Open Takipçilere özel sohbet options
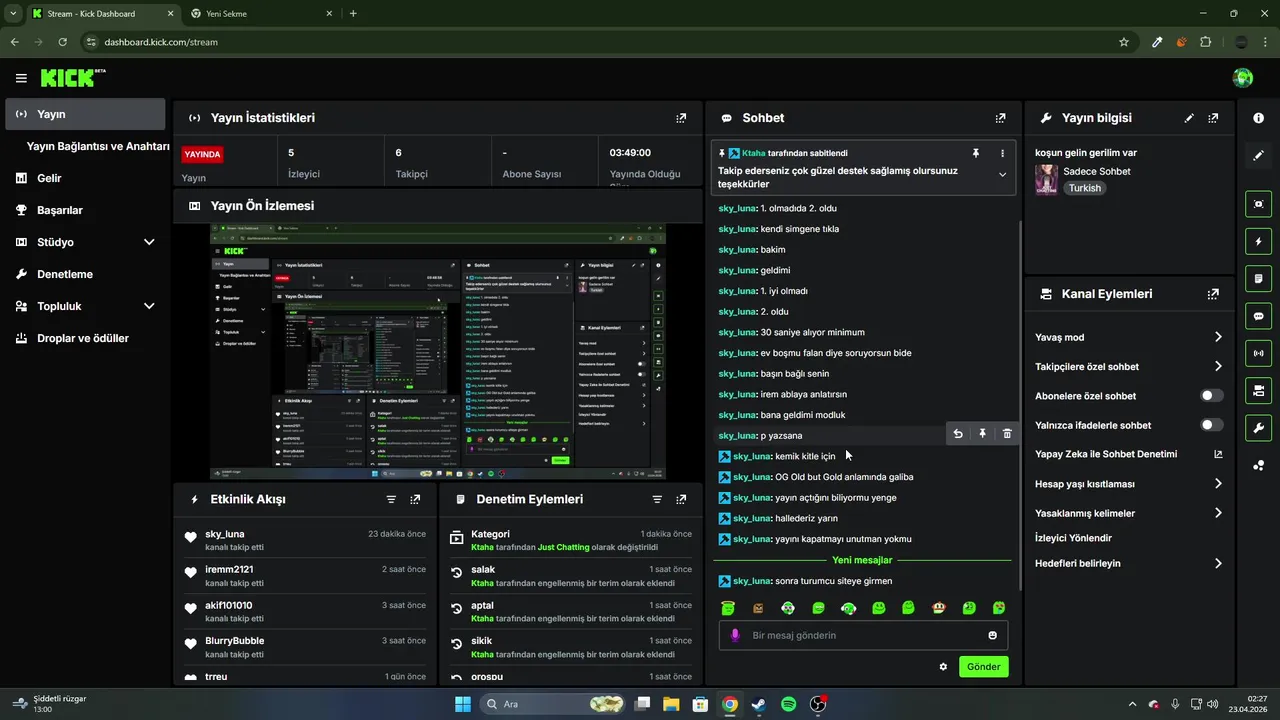1280x720 pixels. [x=1128, y=367]
